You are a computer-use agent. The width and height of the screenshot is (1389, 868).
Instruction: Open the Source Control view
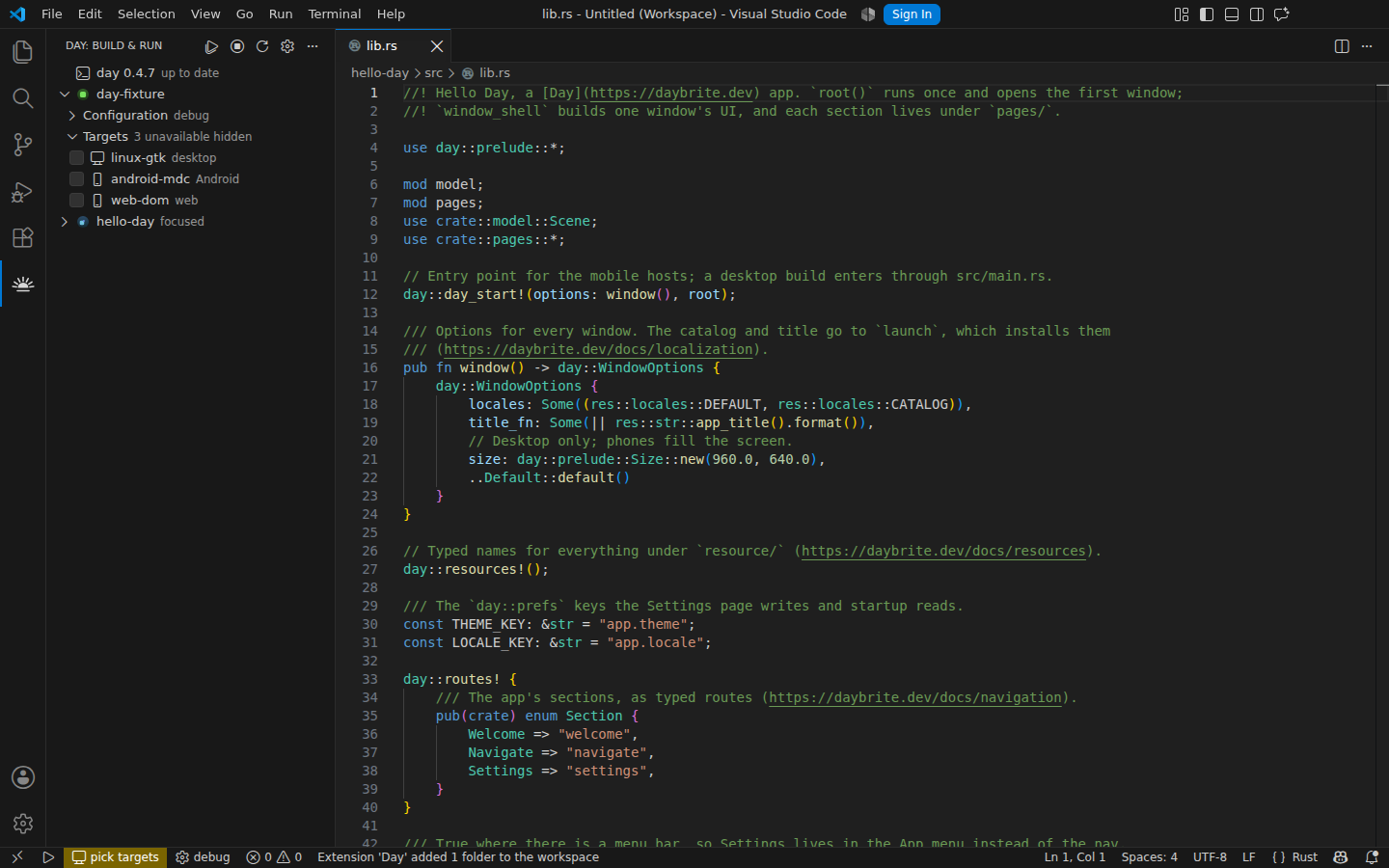(x=22, y=145)
